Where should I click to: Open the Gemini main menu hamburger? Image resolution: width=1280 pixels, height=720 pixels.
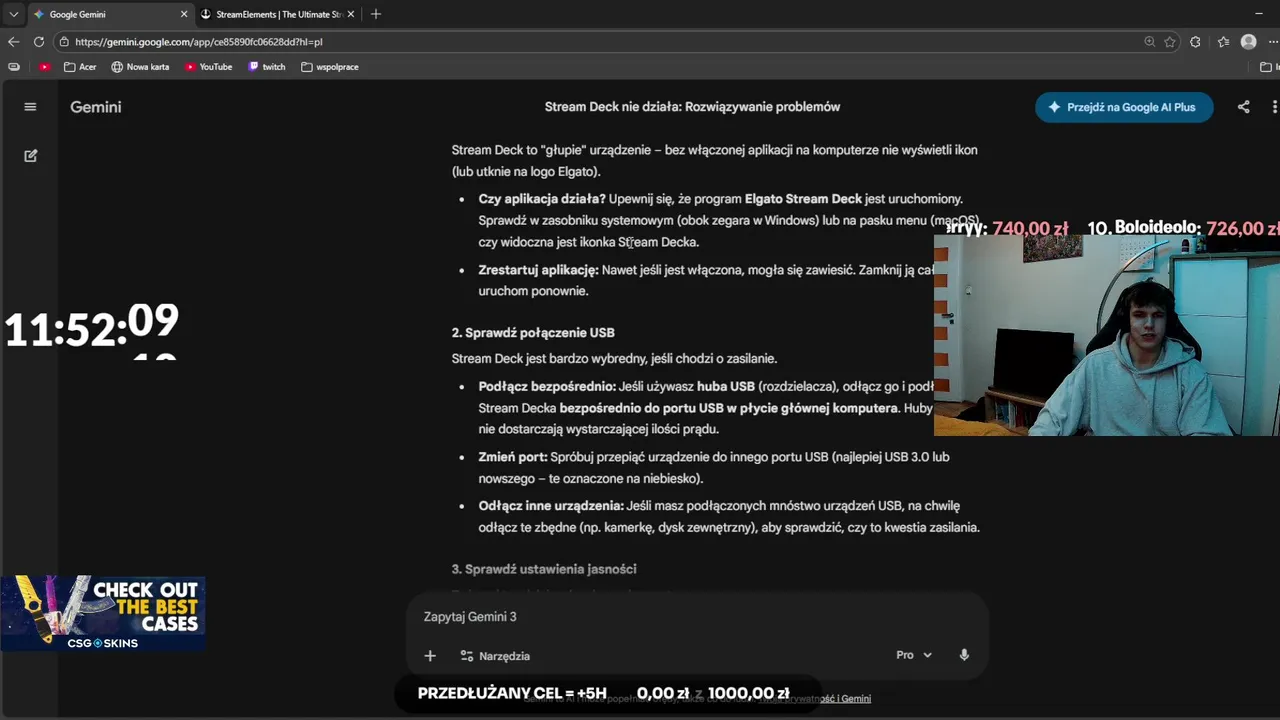click(x=30, y=107)
